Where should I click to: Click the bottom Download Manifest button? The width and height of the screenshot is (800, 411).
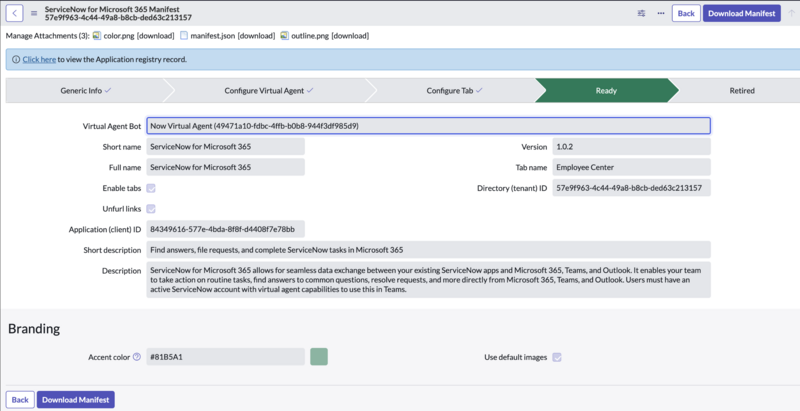click(76, 400)
